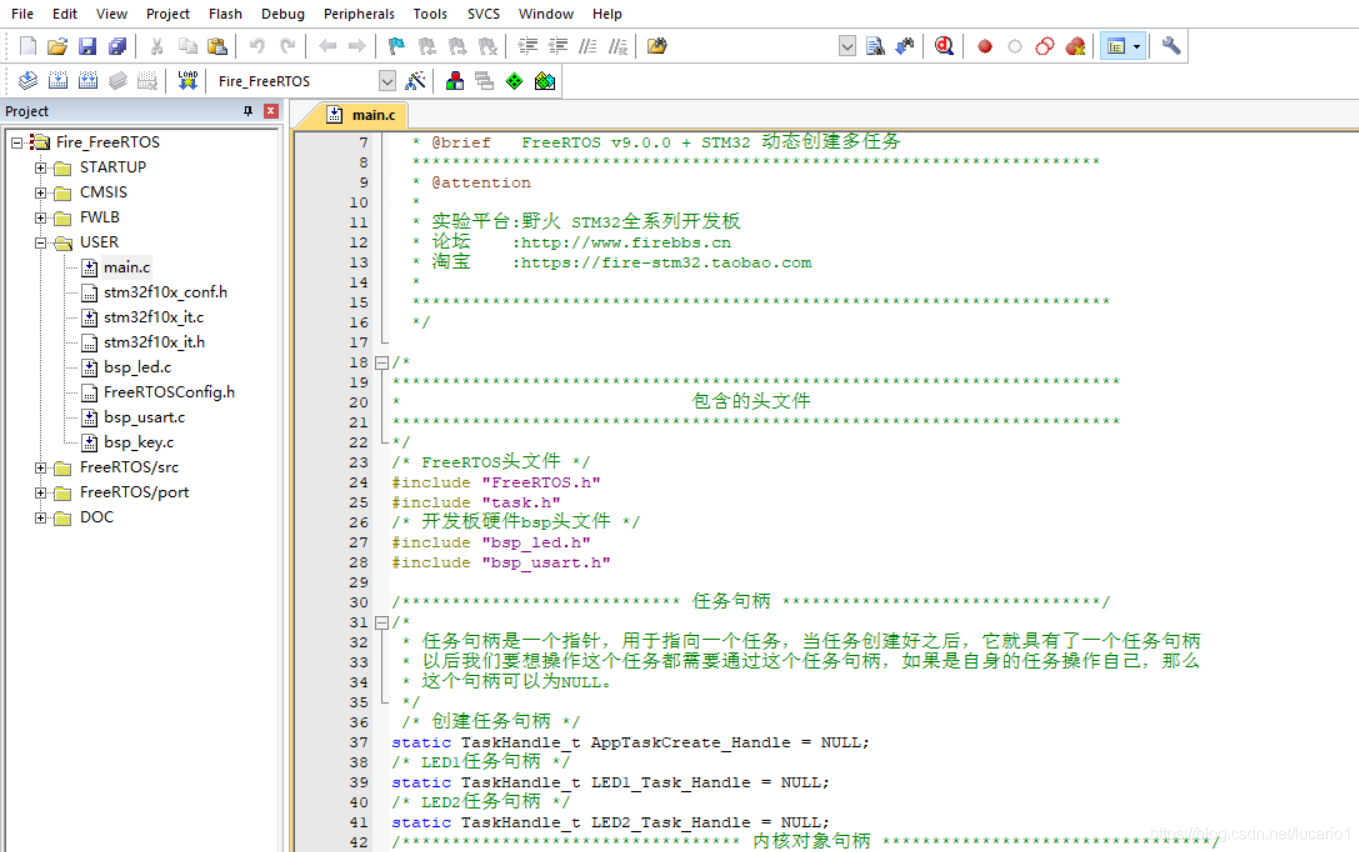The width and height of the screenshot is (1359, 852).
Task: Collapse the USER folder
Action: (x=41, y=242)
